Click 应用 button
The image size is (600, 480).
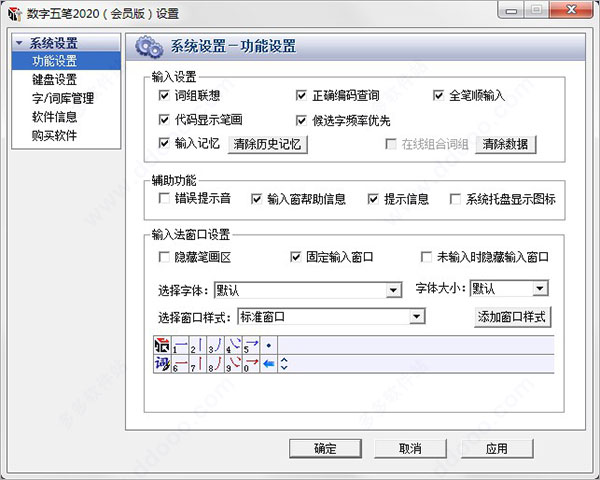(497, 449)
